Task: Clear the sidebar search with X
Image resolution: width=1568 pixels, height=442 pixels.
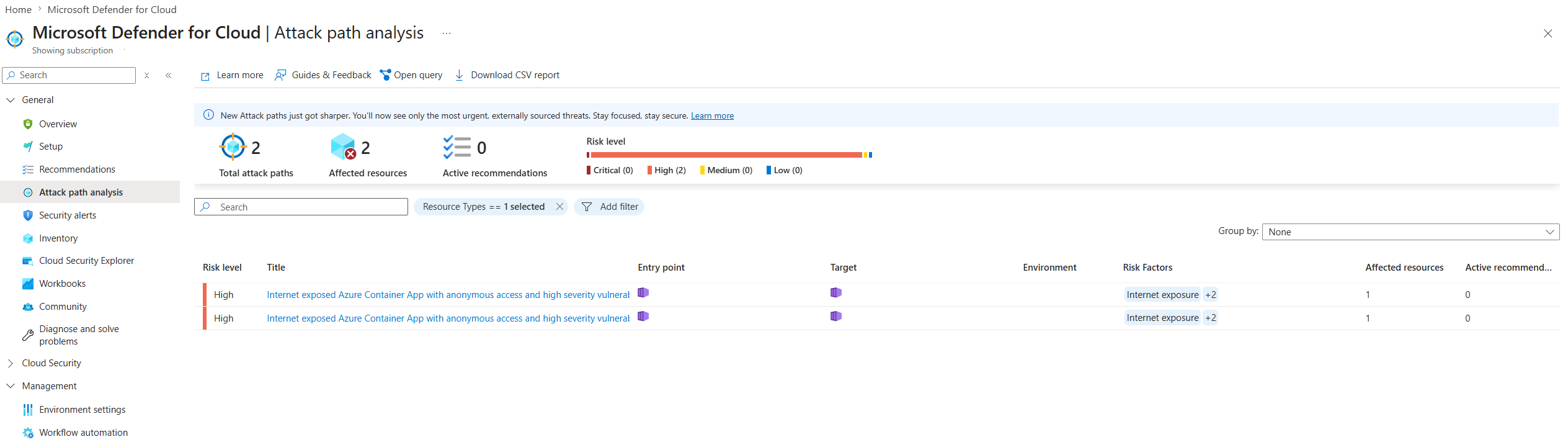Action: tap(147, 75)
